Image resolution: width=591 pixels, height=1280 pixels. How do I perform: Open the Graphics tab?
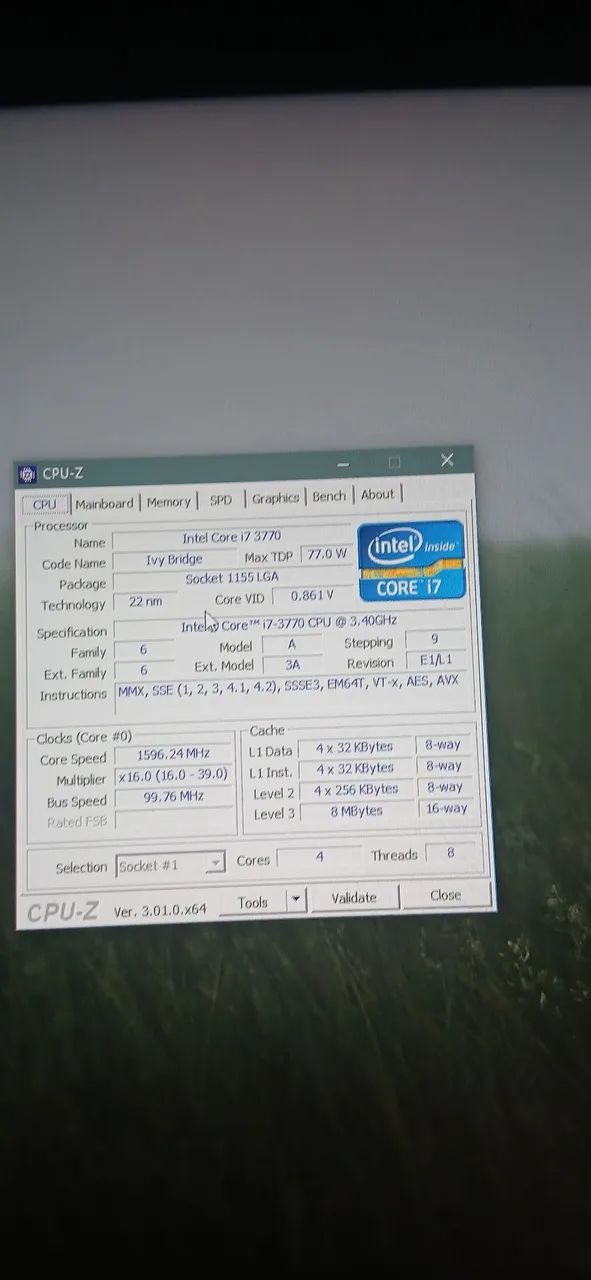[275, 498]
